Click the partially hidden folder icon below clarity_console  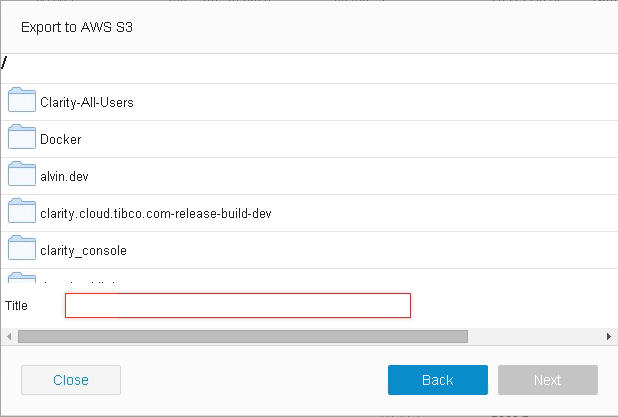(22, 279)
